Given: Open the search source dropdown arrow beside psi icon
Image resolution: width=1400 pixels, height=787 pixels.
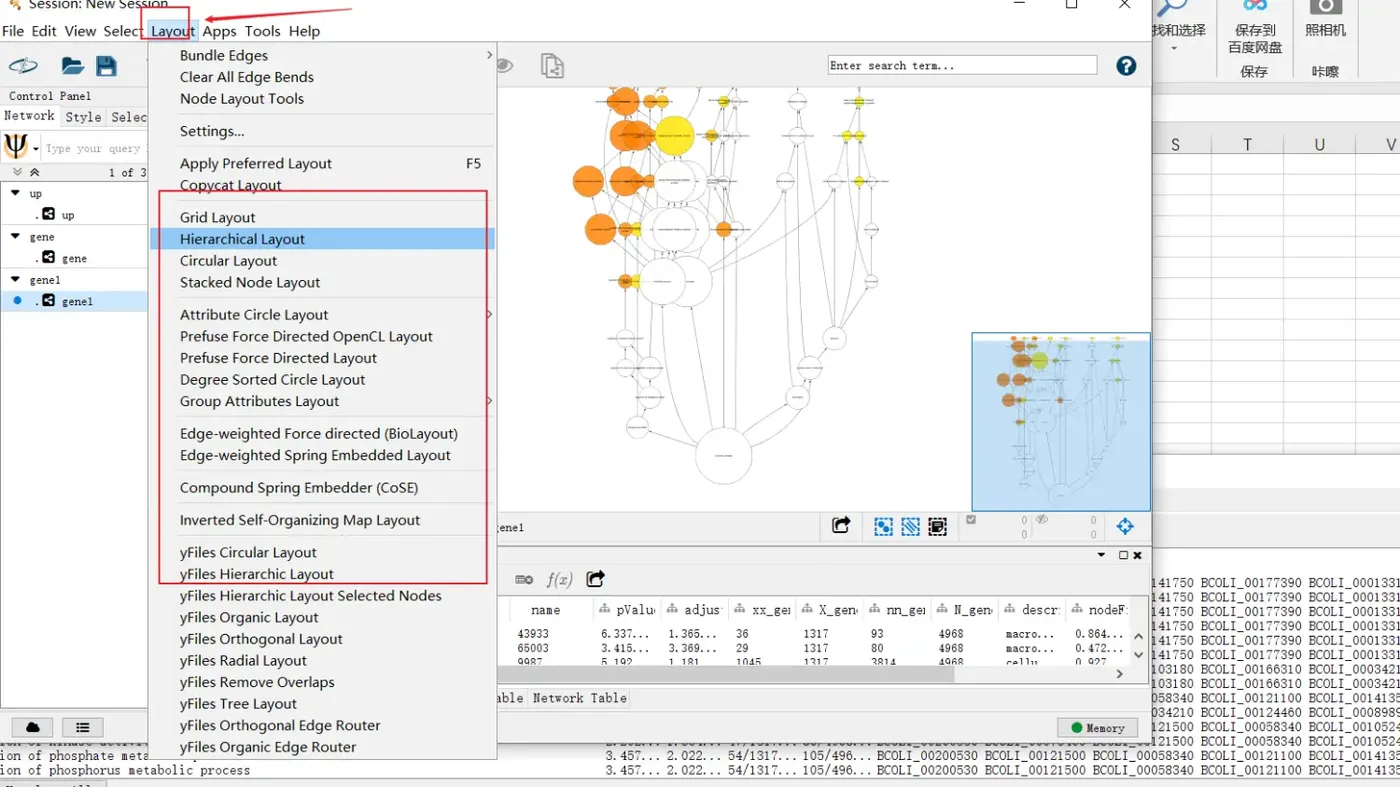Looking at the screenshot, I should (x=35, y=149).
